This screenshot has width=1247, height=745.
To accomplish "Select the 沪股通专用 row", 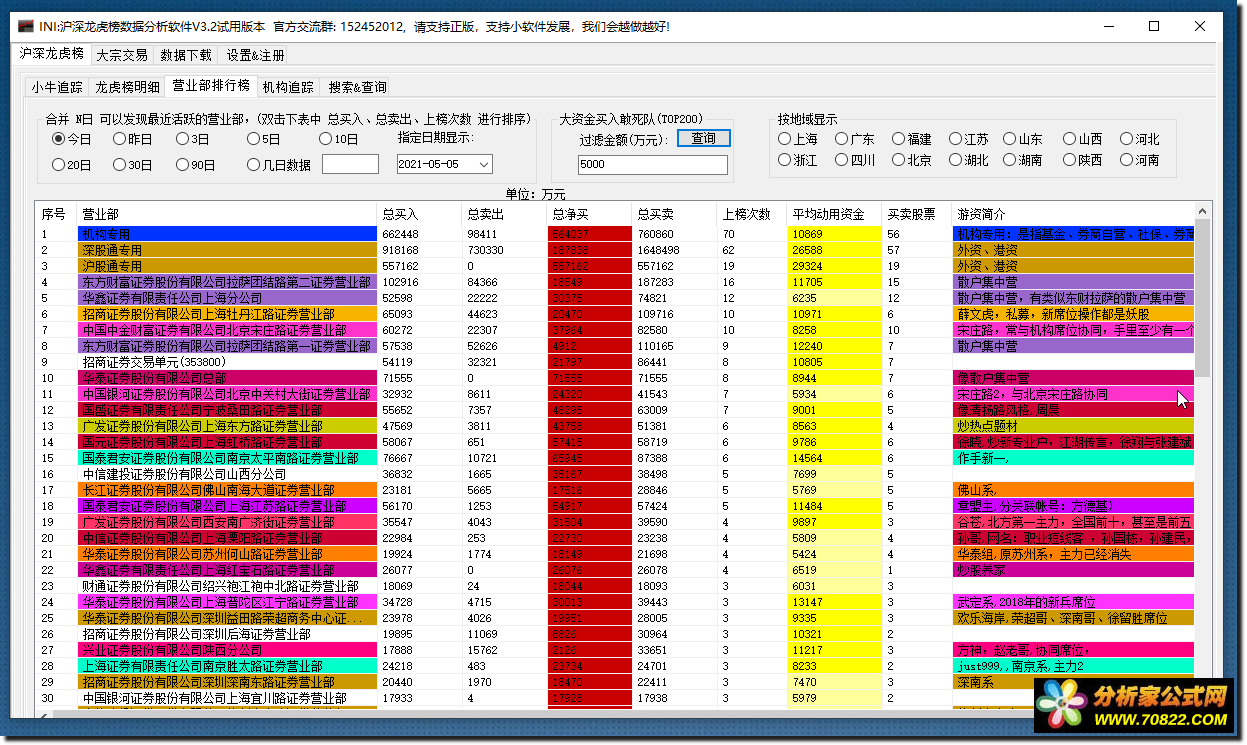I will (x=616, y=266).
